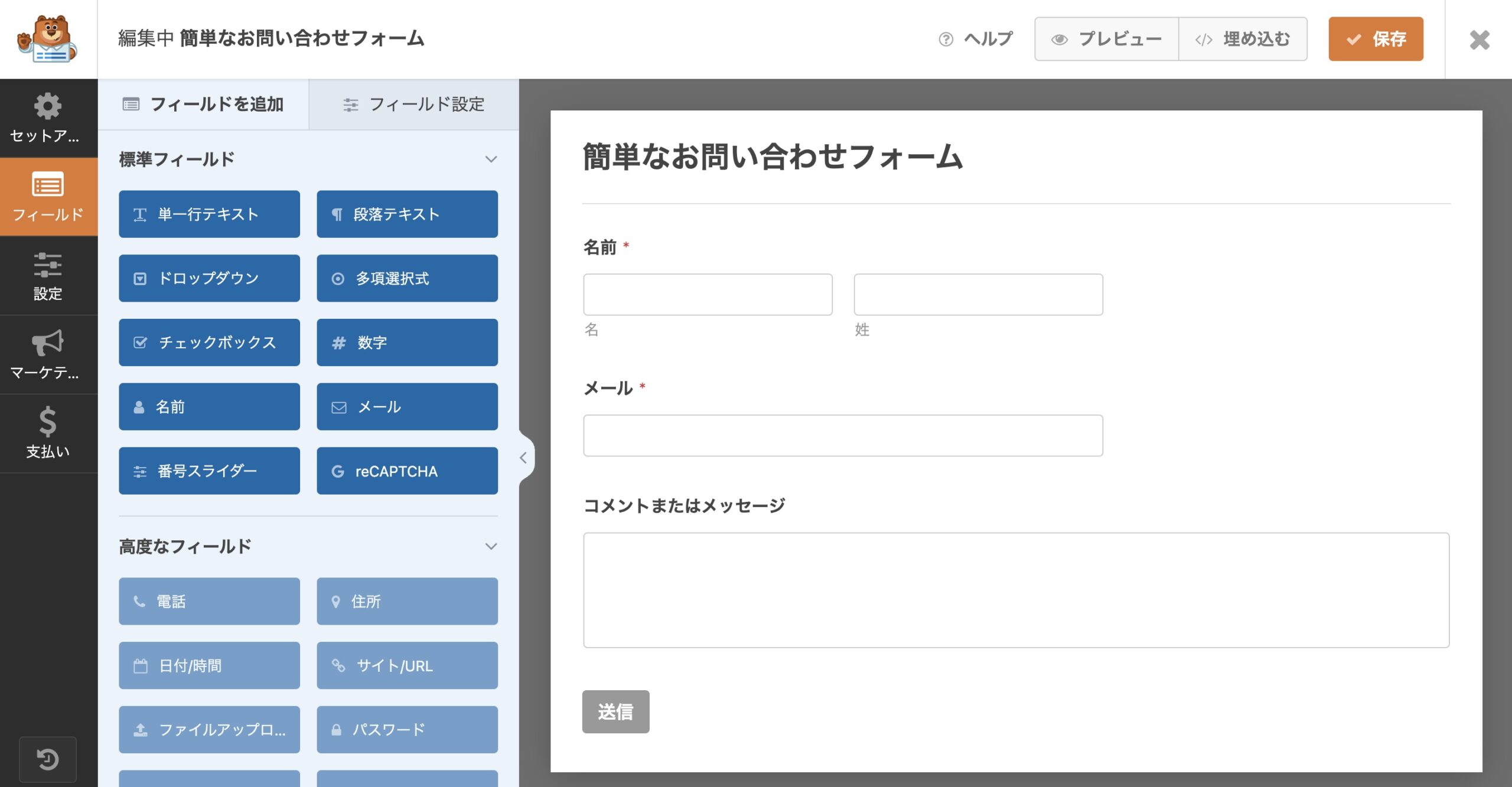Collapse the 高度なフィールド section
Image resolution: width=1512 pixels, height=787 pixels.
490,546
